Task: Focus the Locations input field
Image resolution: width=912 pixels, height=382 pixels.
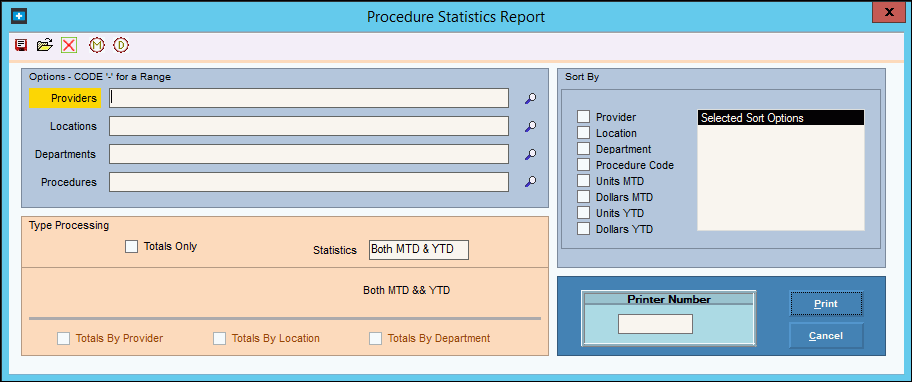Action: (309, 126)
